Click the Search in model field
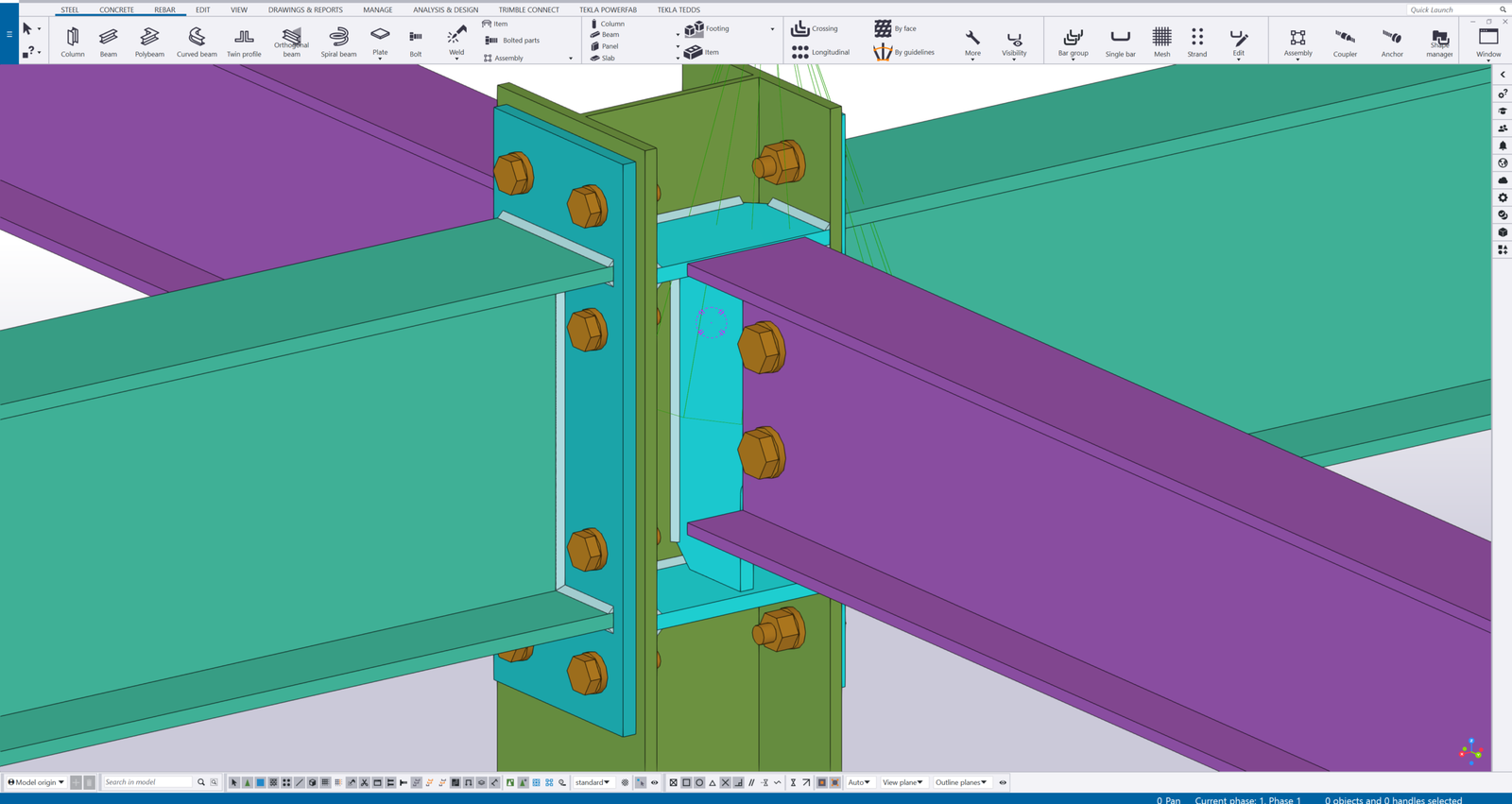Image resolution: width=1512 pixels, height=804 pixels. (148, 782)
